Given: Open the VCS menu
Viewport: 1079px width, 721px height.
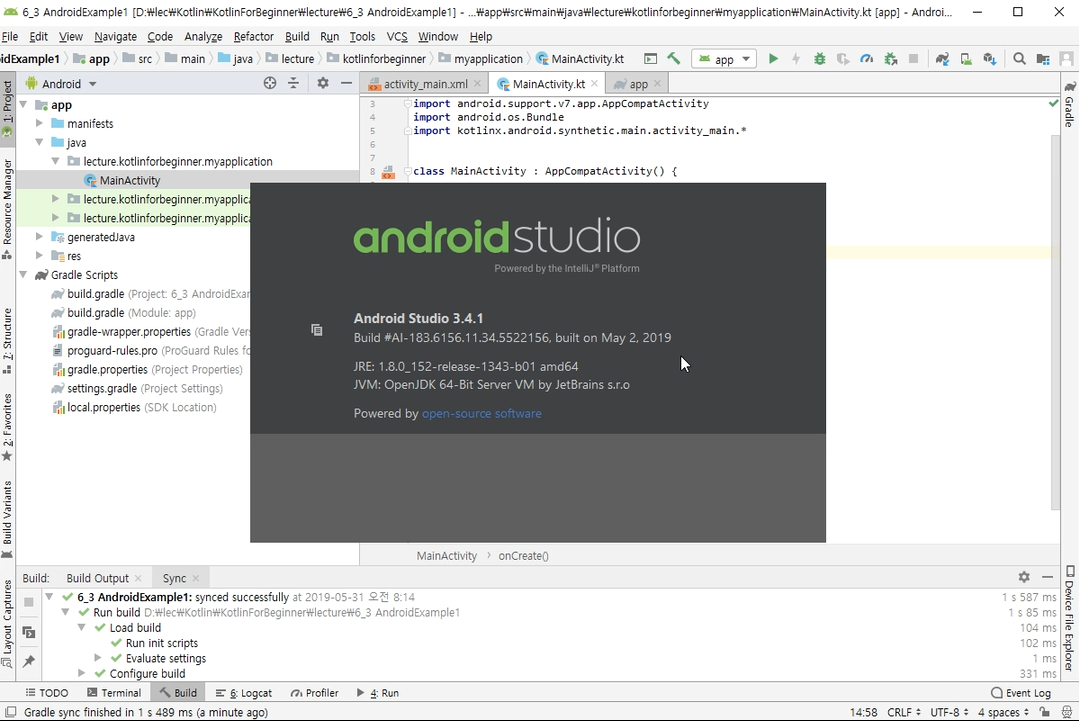Looking at the screenshot, I should (397, 36).
